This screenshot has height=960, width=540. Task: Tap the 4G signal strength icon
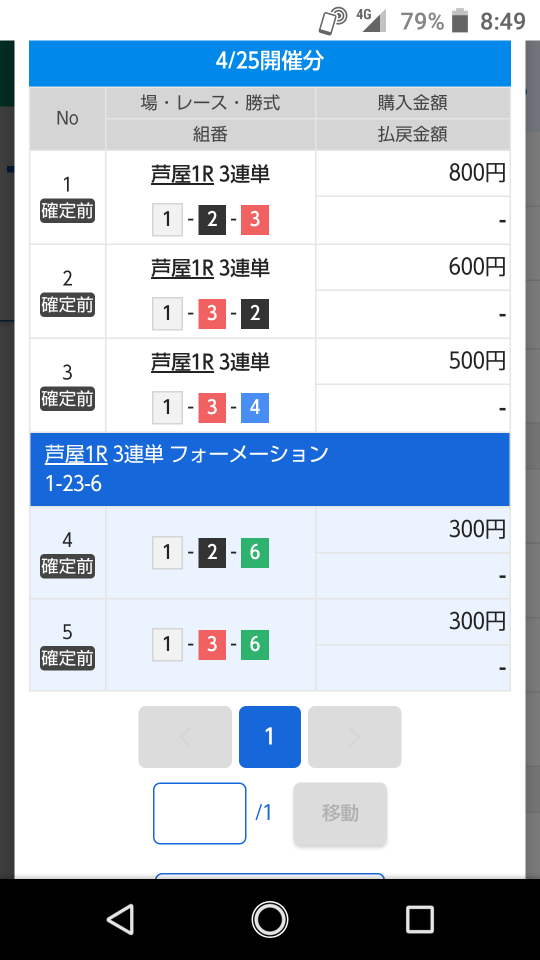pyautogui.click(x=372, y=20)
